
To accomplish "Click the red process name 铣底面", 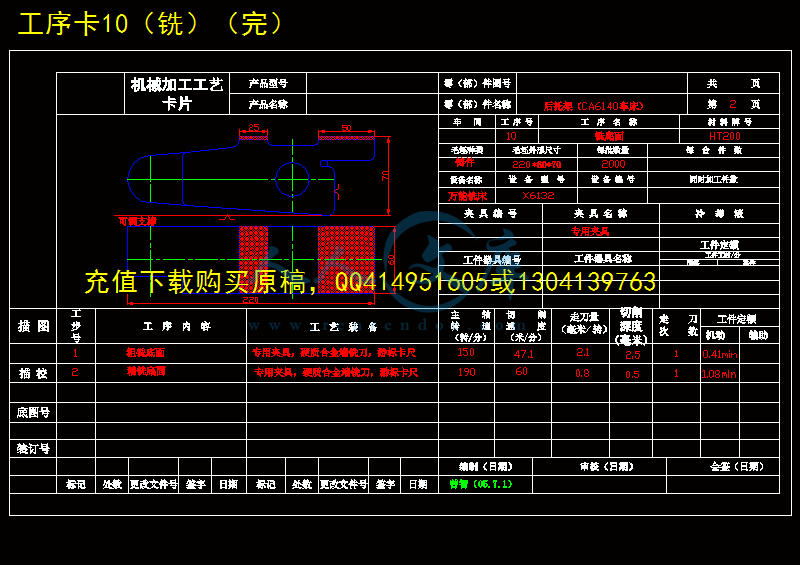I will [x=609, y=136].
